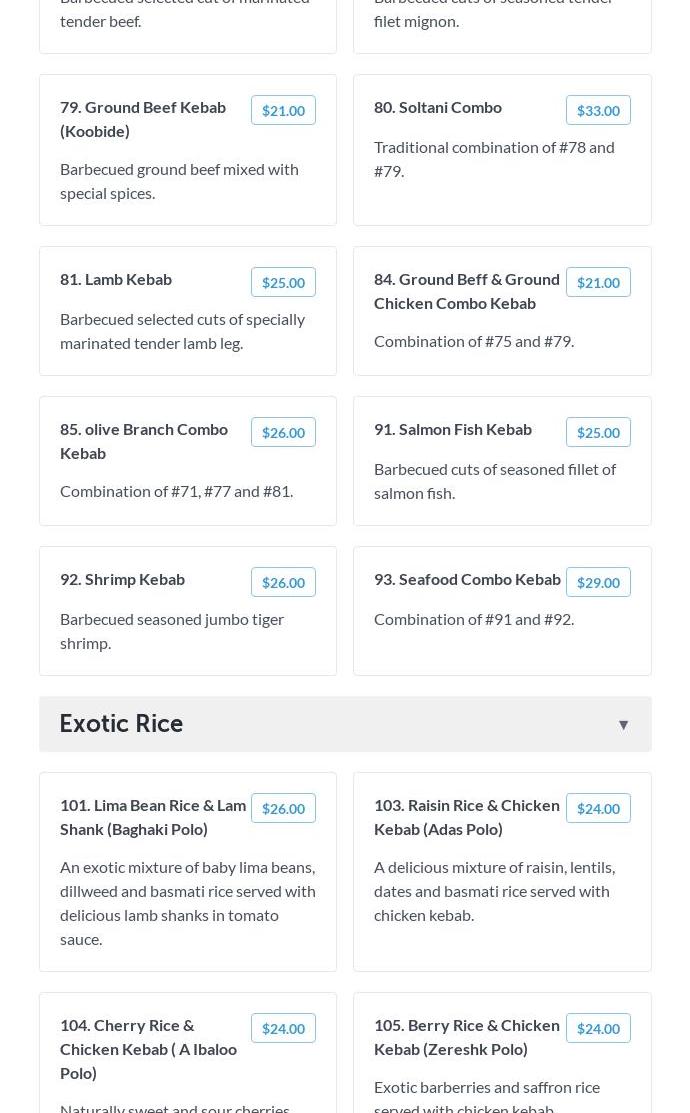Select the 92. Shrimp Kebab title
This screenshot has height=1113, width=690.
click(122, 579)
